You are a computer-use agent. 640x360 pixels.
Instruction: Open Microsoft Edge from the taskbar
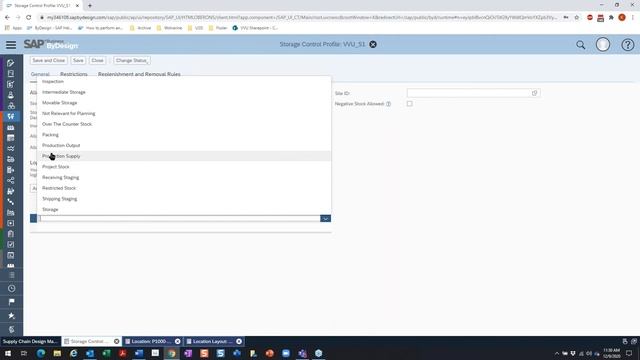click(41, 353)
